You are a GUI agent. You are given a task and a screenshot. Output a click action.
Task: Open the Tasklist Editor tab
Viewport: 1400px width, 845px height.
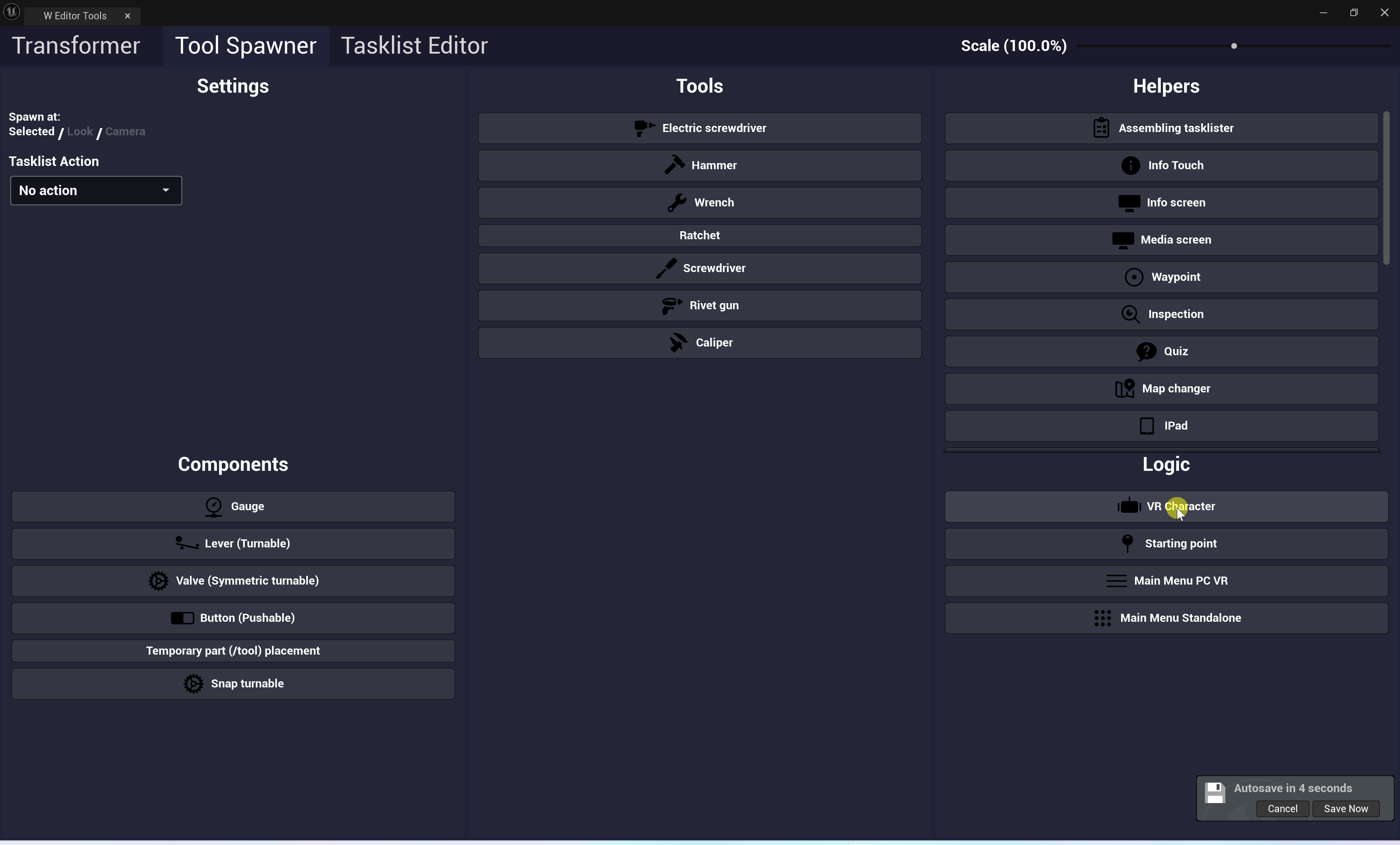[414, 46]
